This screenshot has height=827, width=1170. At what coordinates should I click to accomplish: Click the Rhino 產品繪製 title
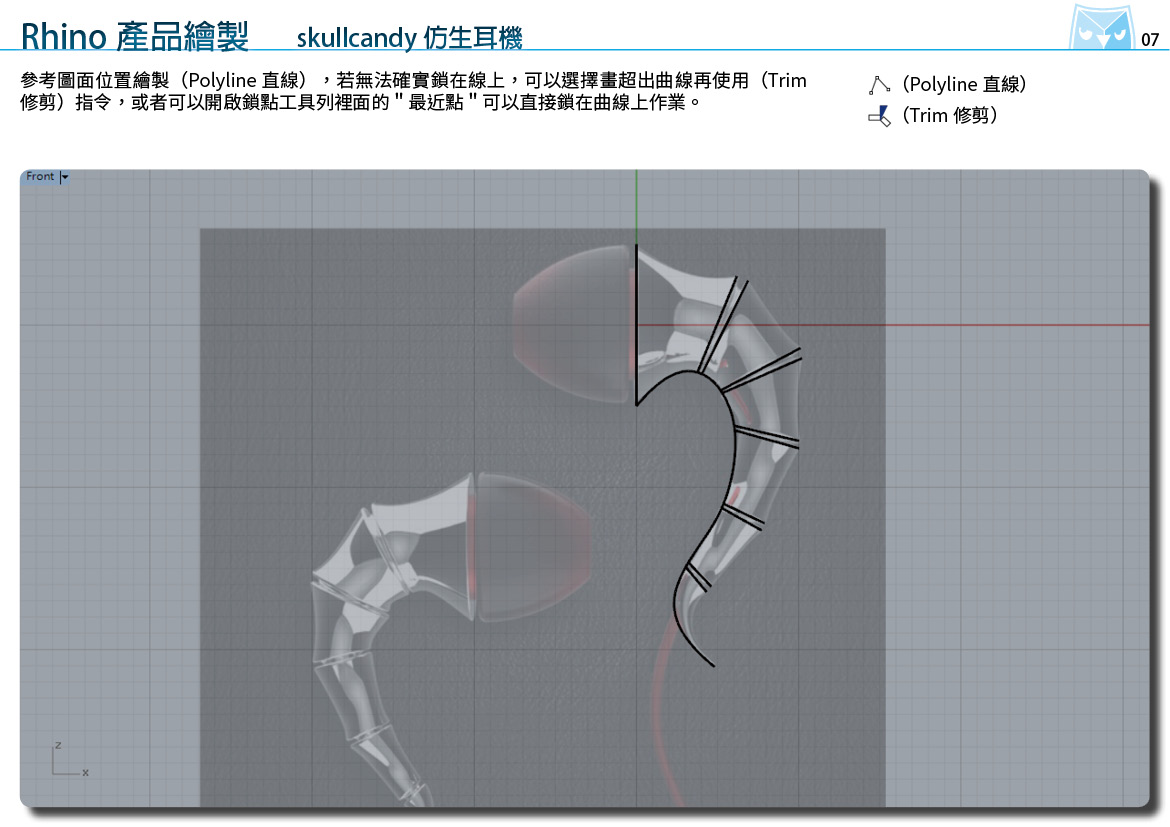tap(134, 36)
